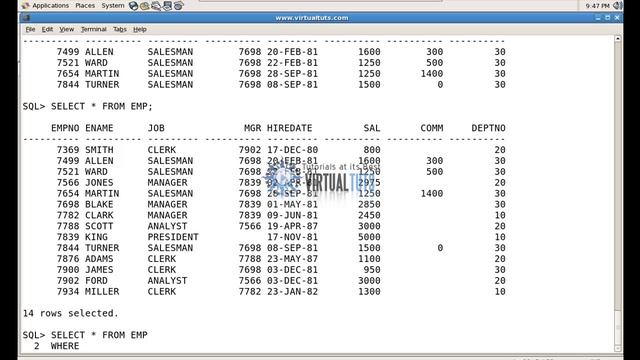Click the COMM column header
The image size is (640, 360).
(432, 128)
